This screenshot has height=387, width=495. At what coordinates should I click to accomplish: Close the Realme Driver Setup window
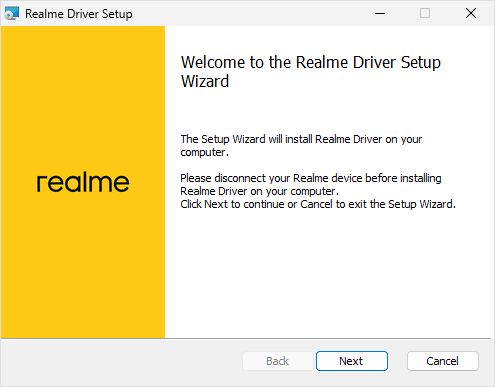click(471, 13)
